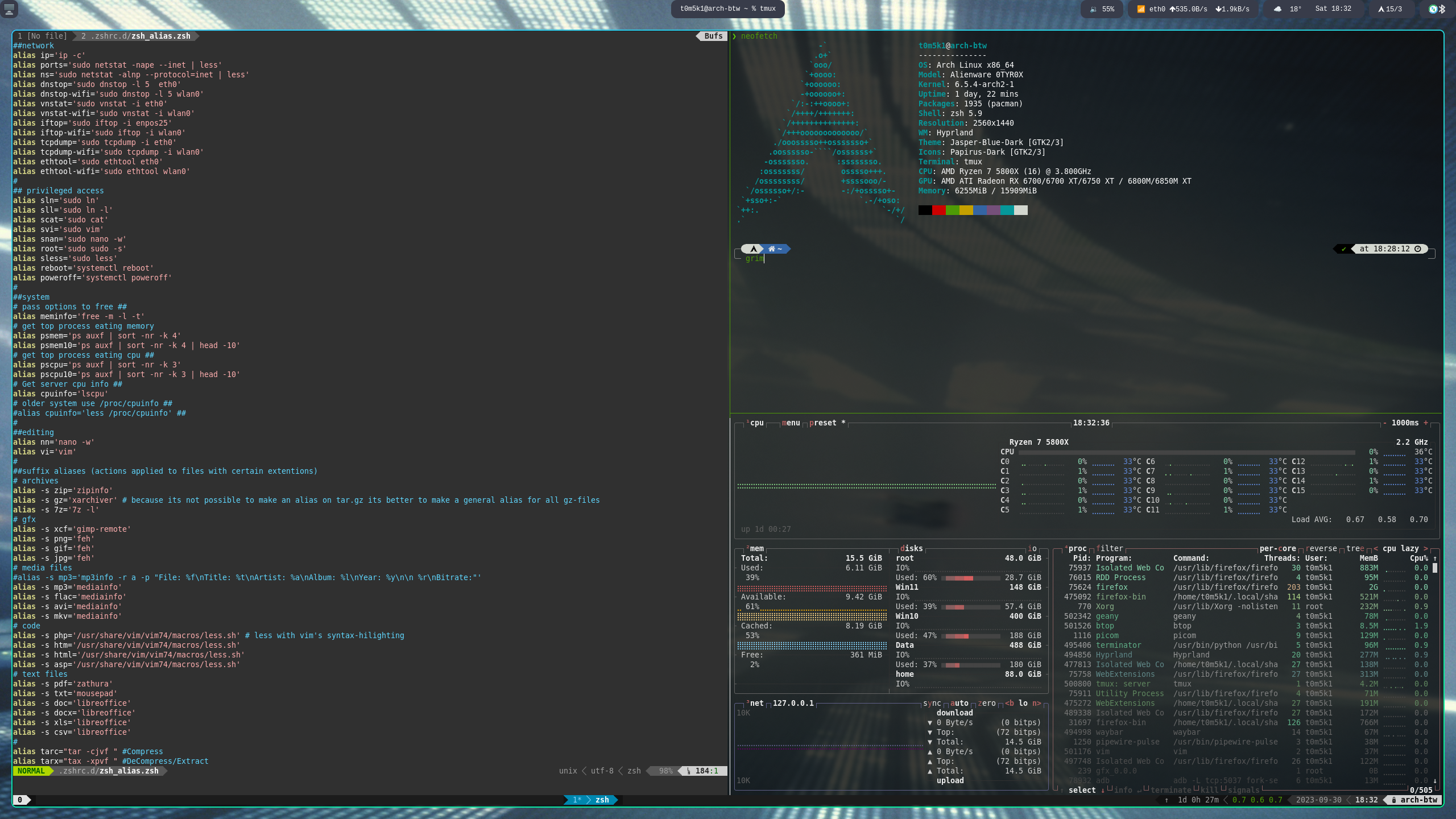This screenshot has width=1456, height=819.
Task: Click the clock icon after 18:28:12
Action: [1418, 249]
